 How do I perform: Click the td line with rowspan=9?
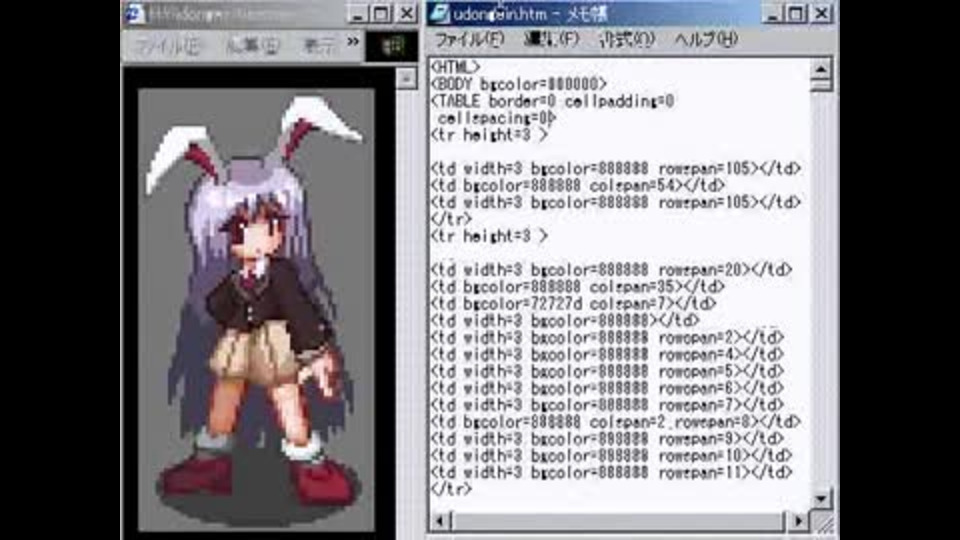pos(607,439)
